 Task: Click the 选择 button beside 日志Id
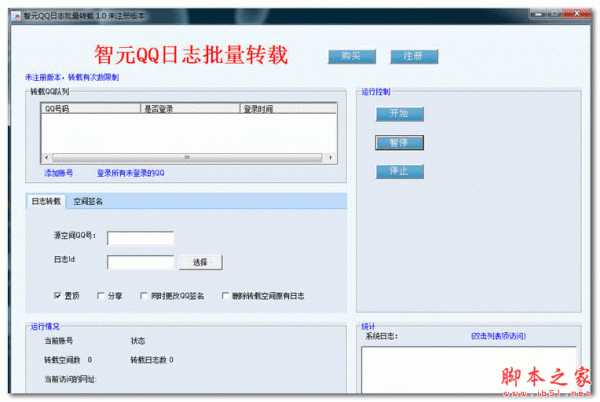201,262
